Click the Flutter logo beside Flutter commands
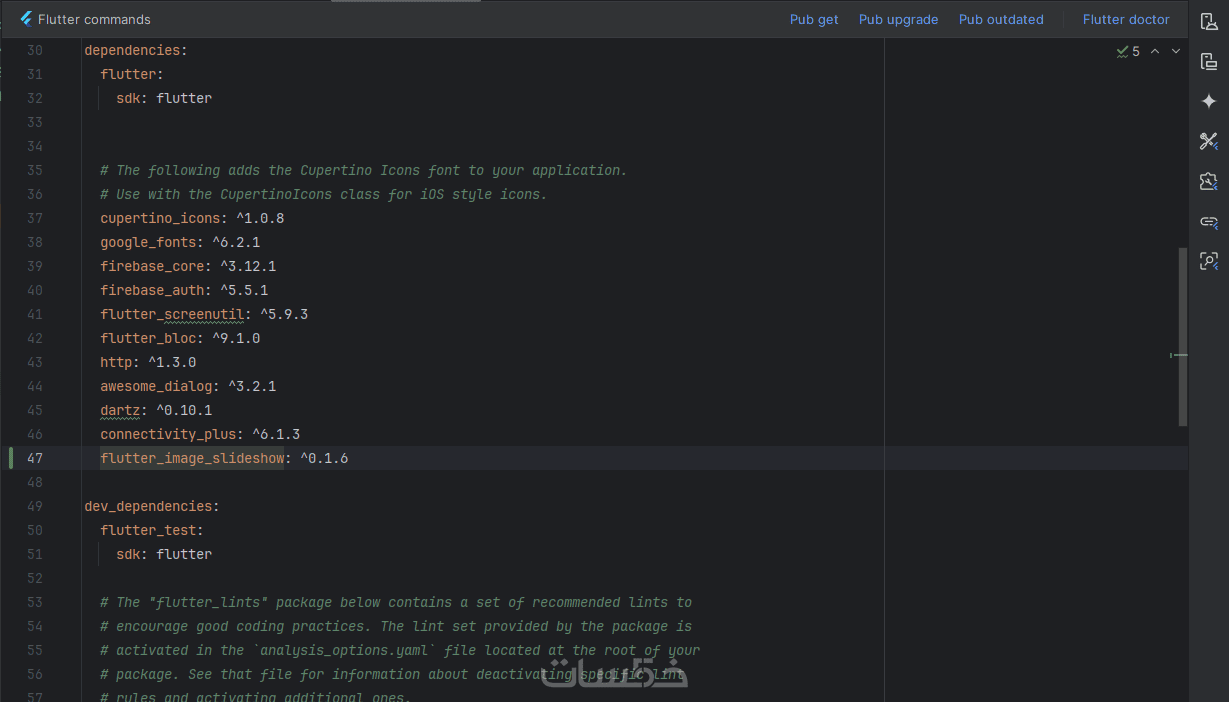 (x=26, y=19)
